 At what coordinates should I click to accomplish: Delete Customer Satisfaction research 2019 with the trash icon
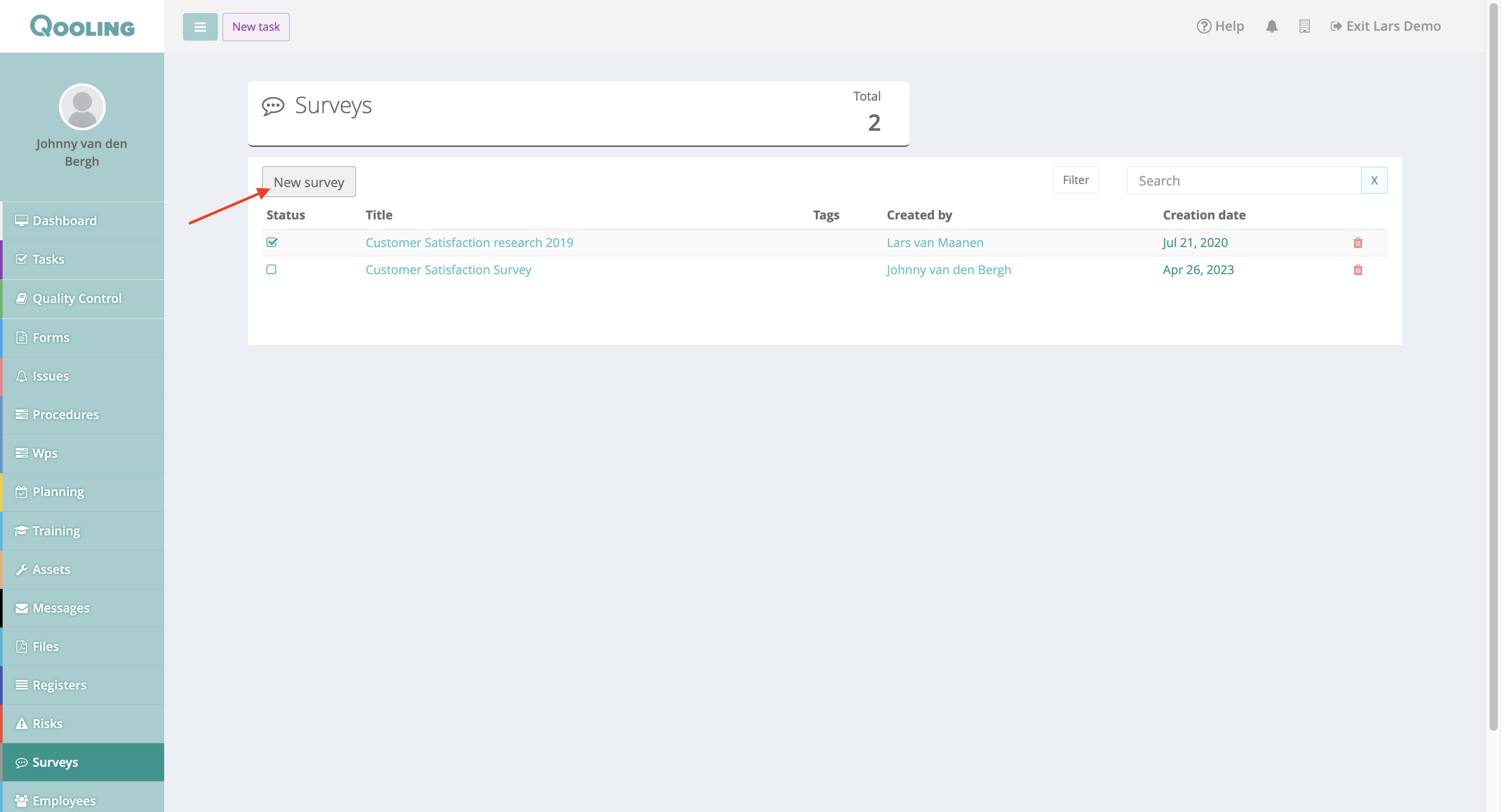coord(1357,243)
